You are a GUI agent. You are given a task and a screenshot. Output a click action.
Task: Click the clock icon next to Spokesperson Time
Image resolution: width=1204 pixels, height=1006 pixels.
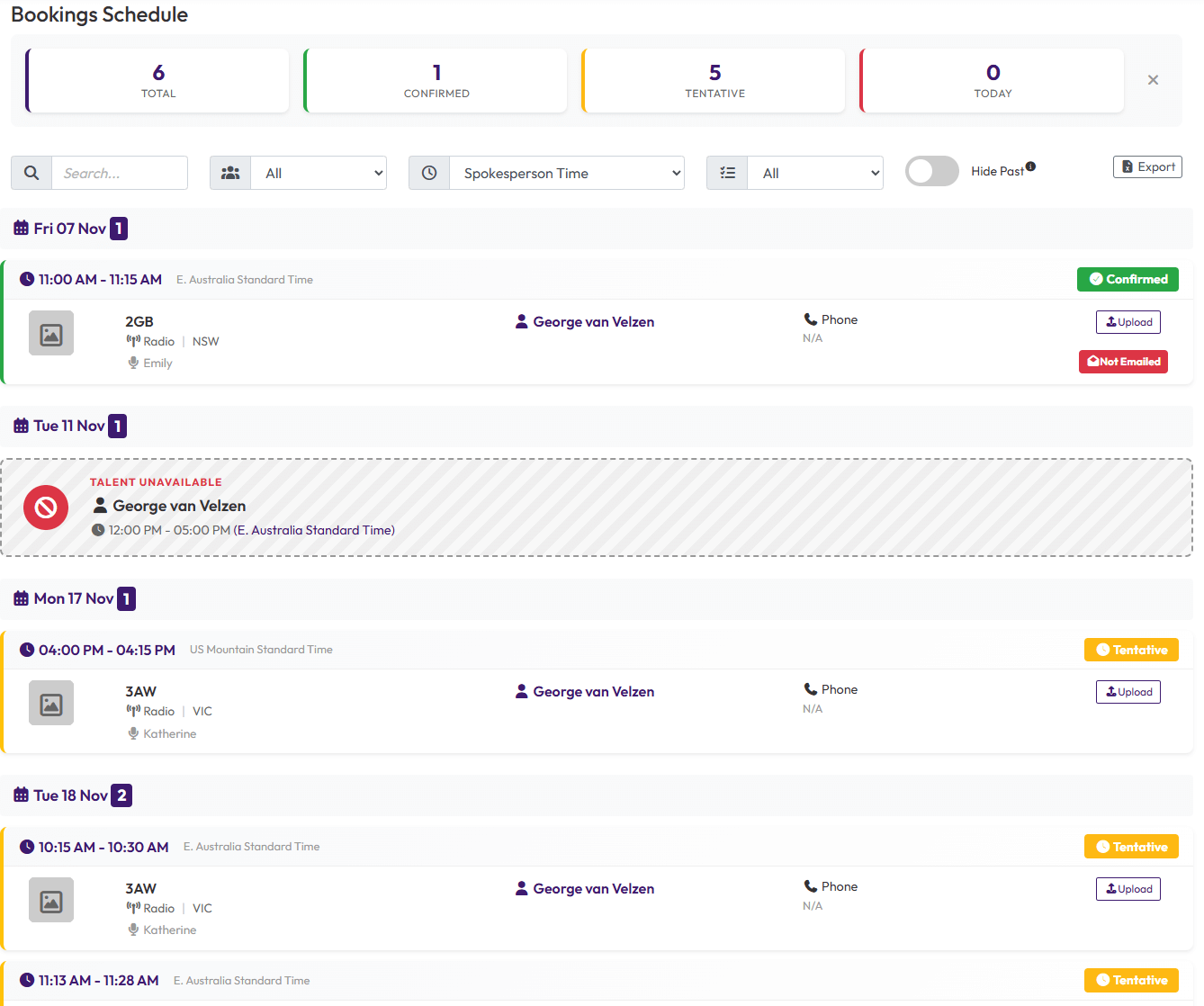pyautogui.click(x=429, y=172)
